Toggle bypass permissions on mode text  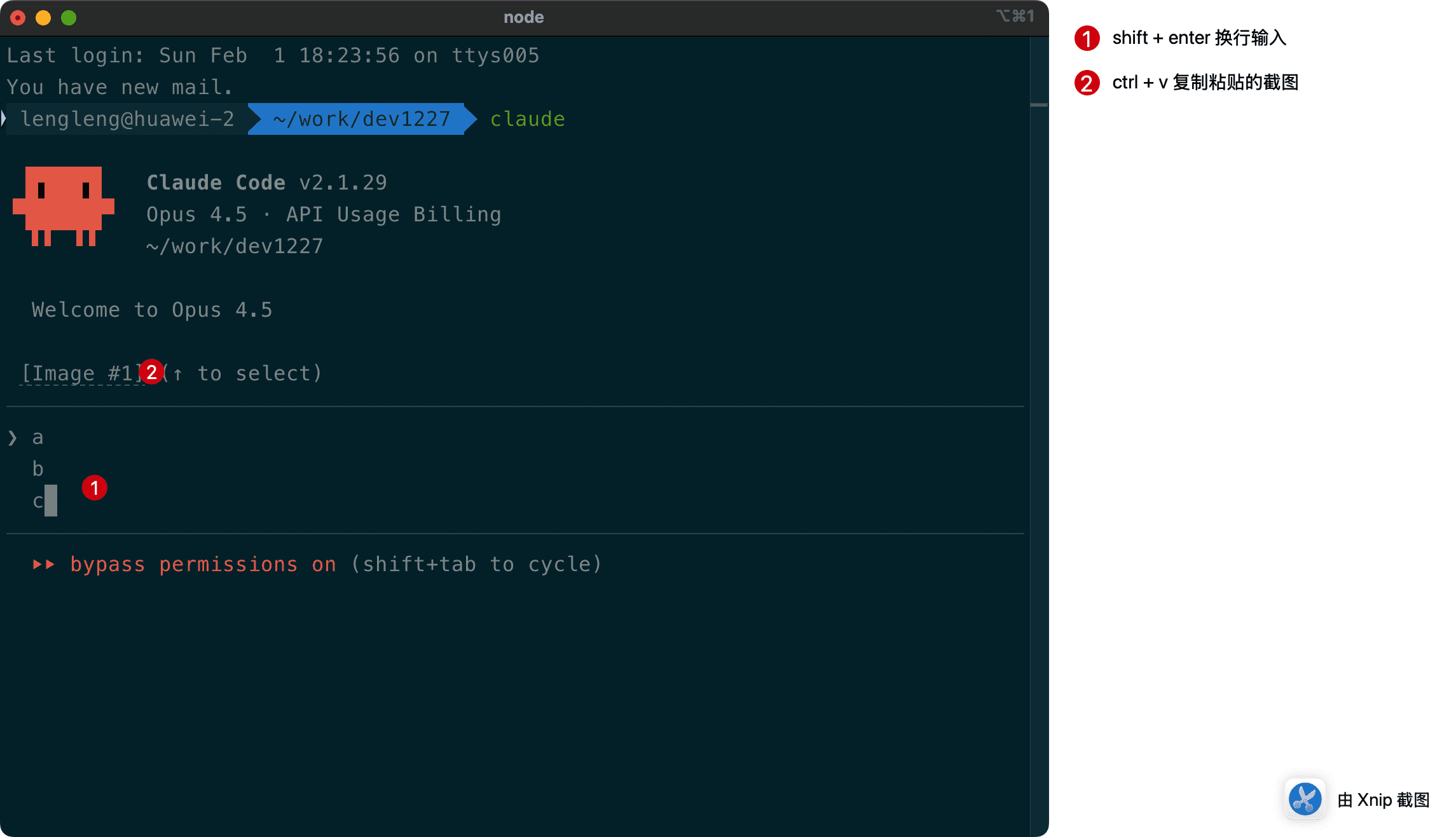(203, 564)
